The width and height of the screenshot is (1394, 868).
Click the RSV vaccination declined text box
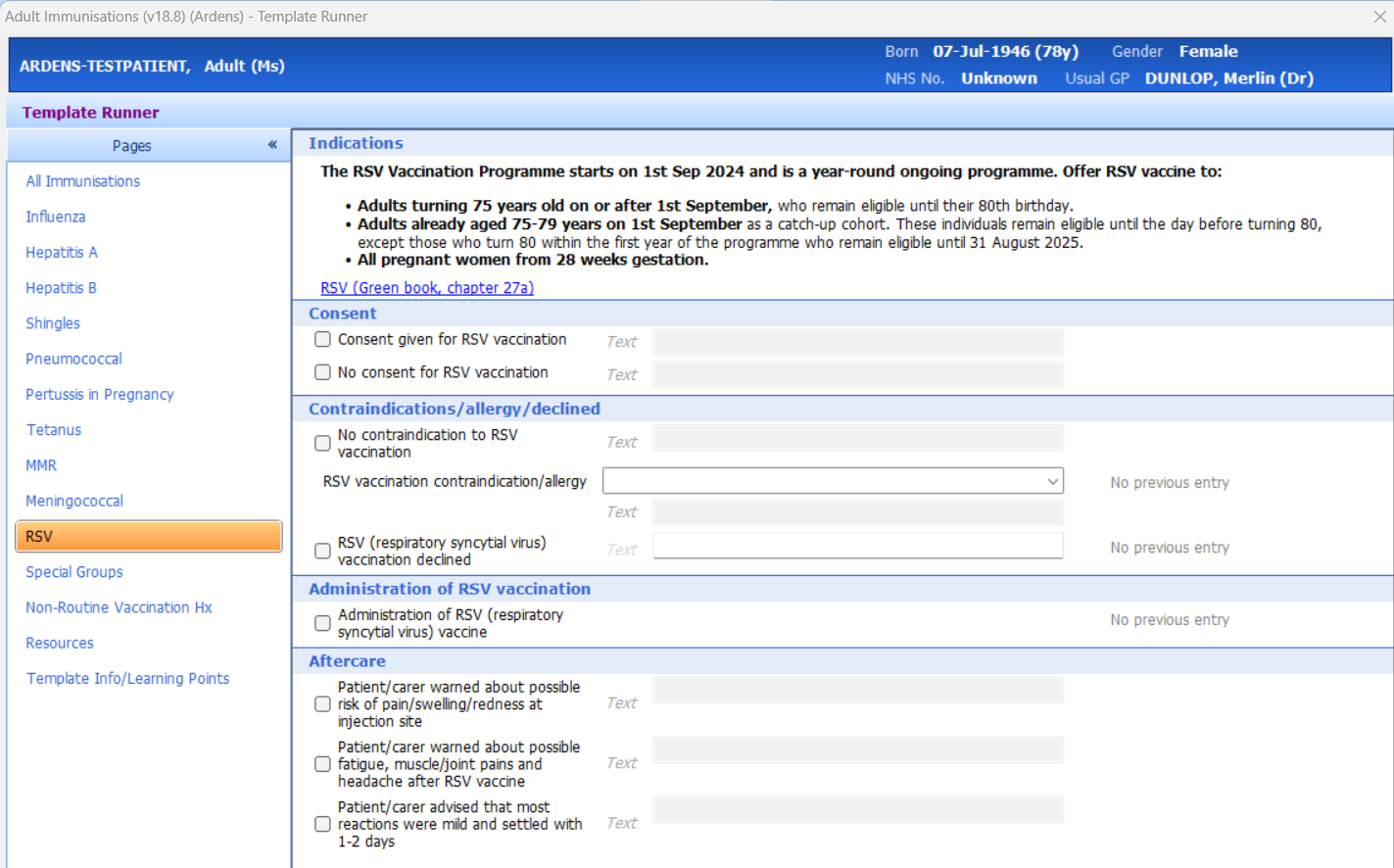tap(858, 546)
